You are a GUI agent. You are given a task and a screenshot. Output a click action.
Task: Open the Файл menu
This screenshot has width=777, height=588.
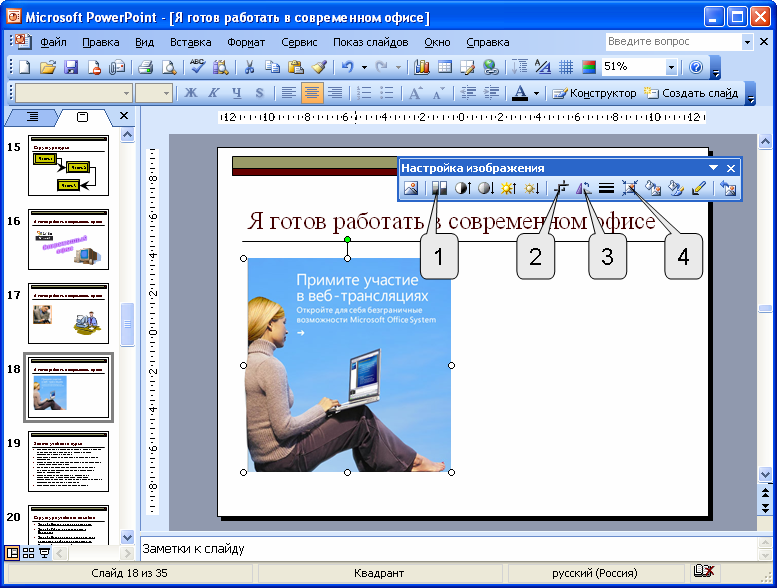pos(53,43)
